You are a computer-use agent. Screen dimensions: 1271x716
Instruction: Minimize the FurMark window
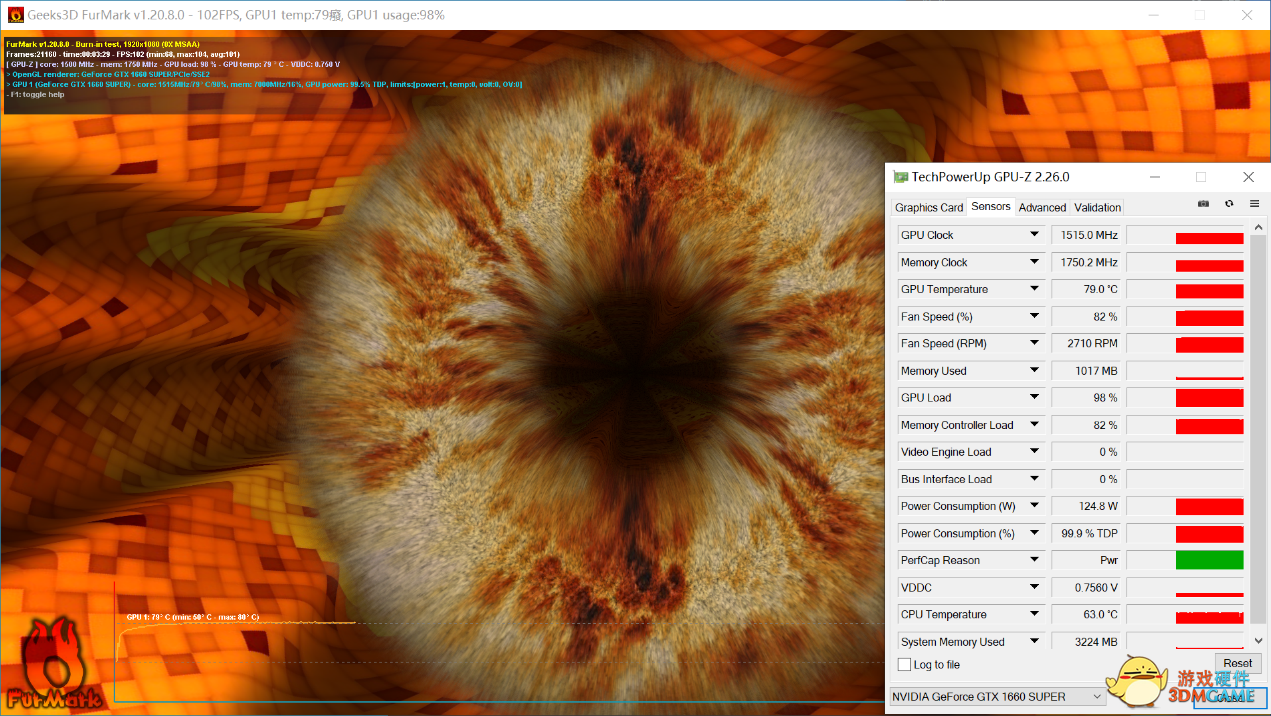tap(1152, 15)
